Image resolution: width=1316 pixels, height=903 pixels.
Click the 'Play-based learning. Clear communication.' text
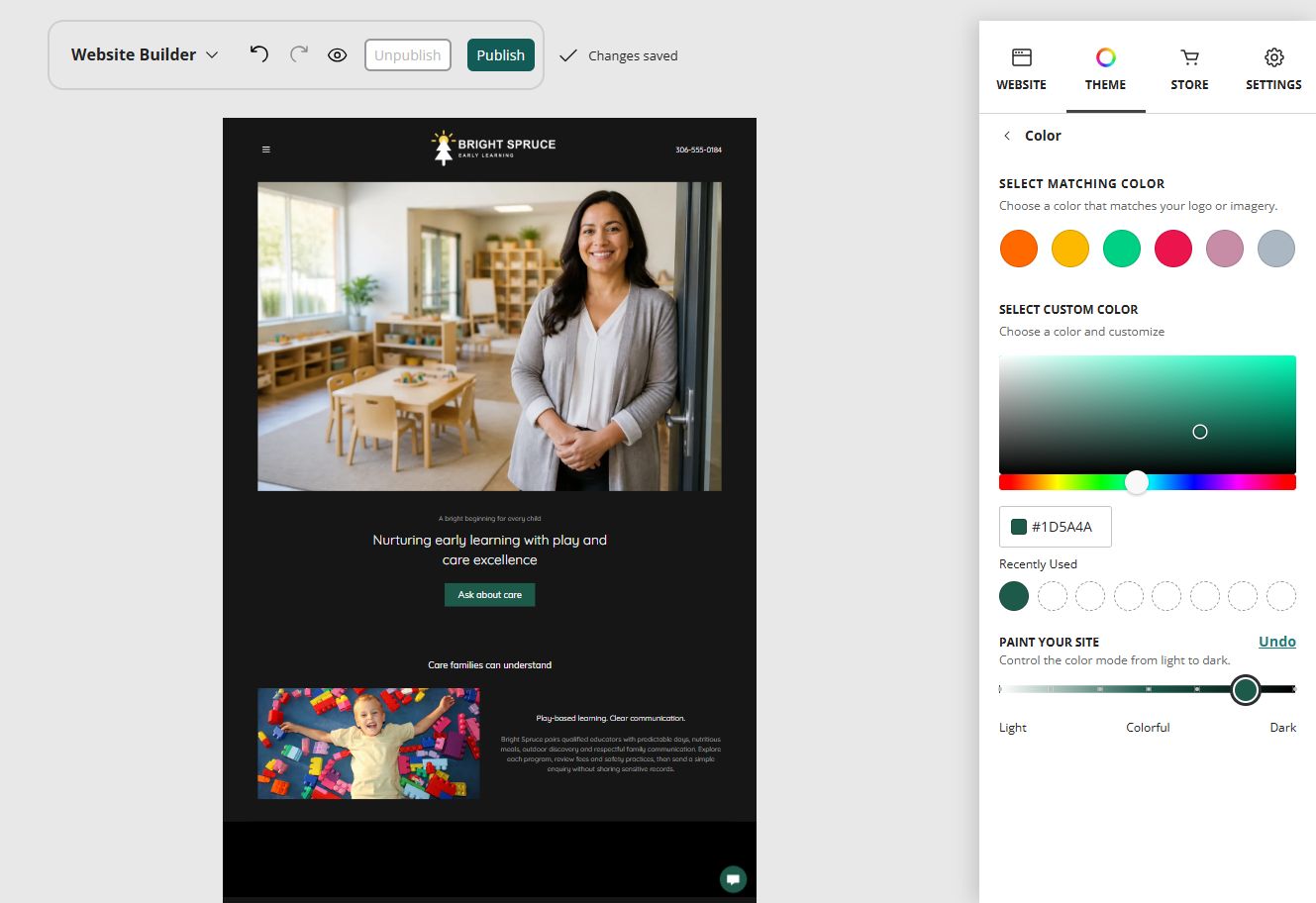click(610, 719)
